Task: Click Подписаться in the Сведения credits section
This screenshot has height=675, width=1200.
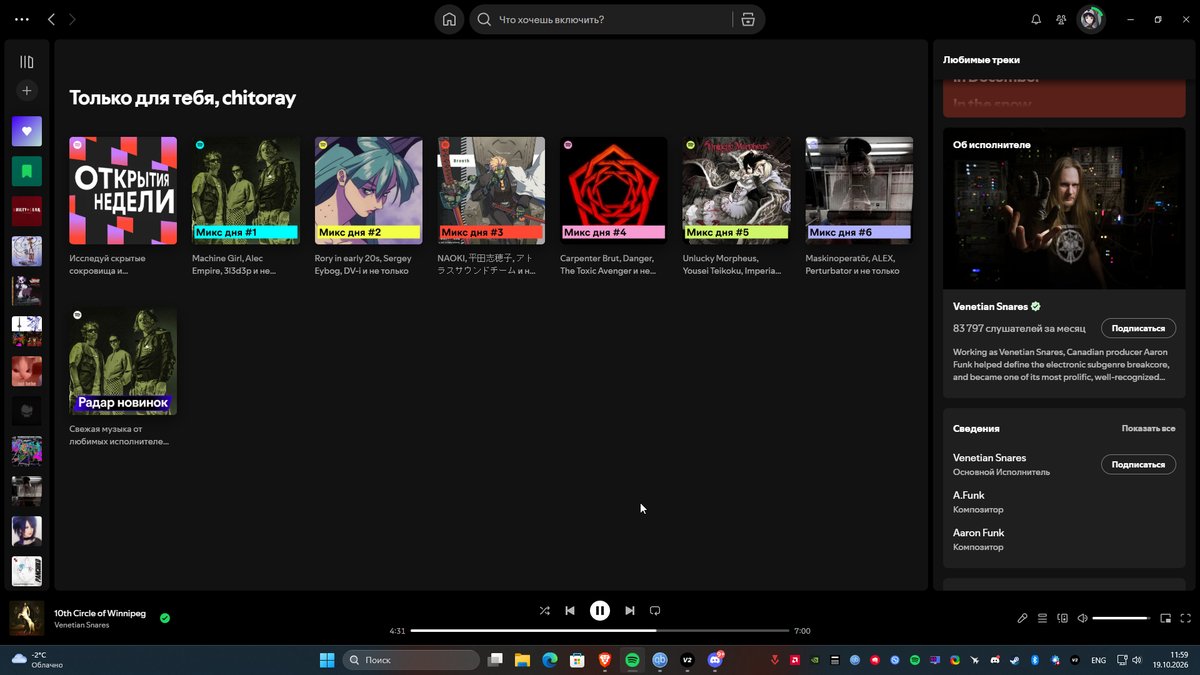Action: tap(1138, 464)
